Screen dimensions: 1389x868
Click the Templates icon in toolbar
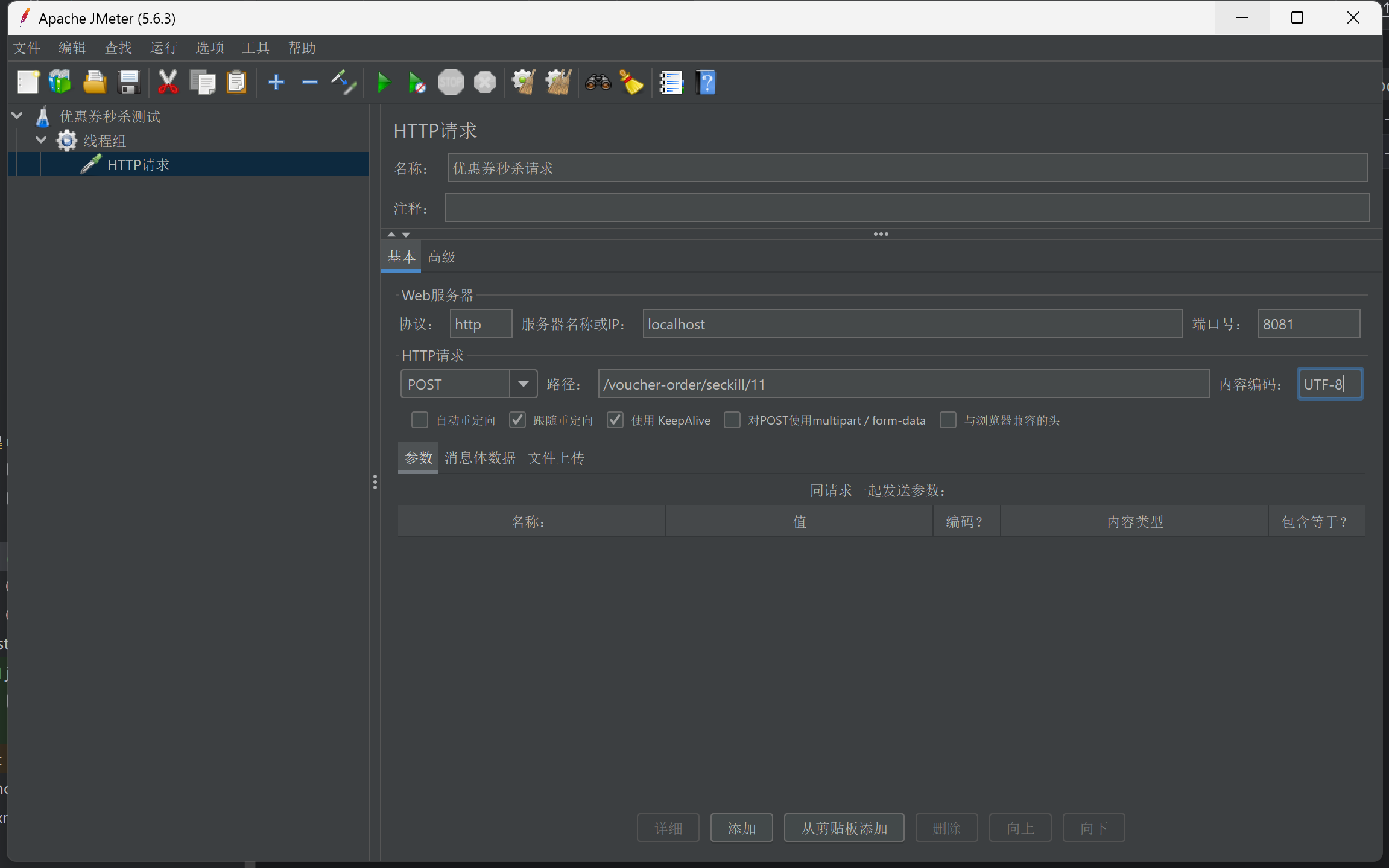click(60, 83)
